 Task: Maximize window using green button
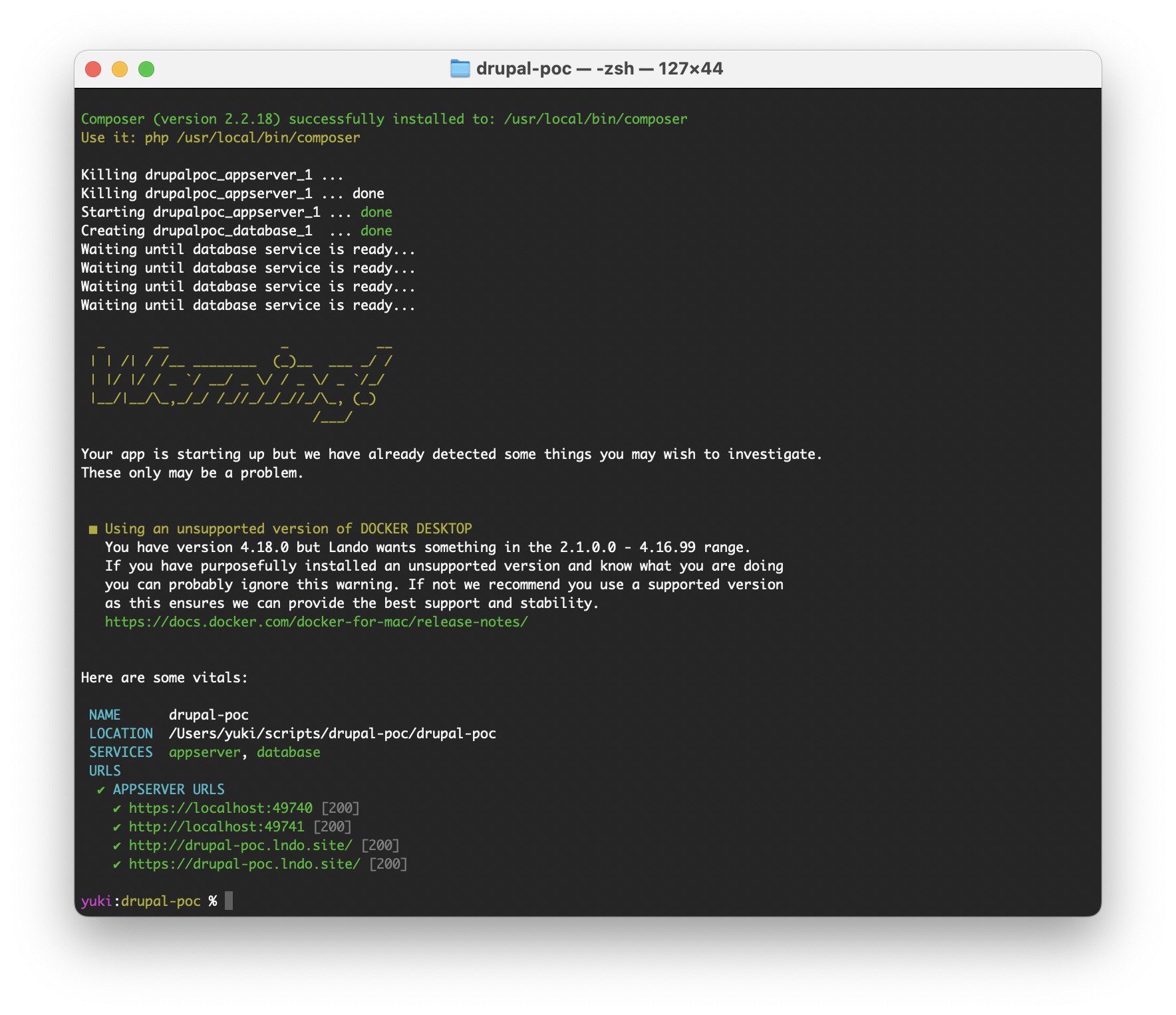[x=146, y=69]
